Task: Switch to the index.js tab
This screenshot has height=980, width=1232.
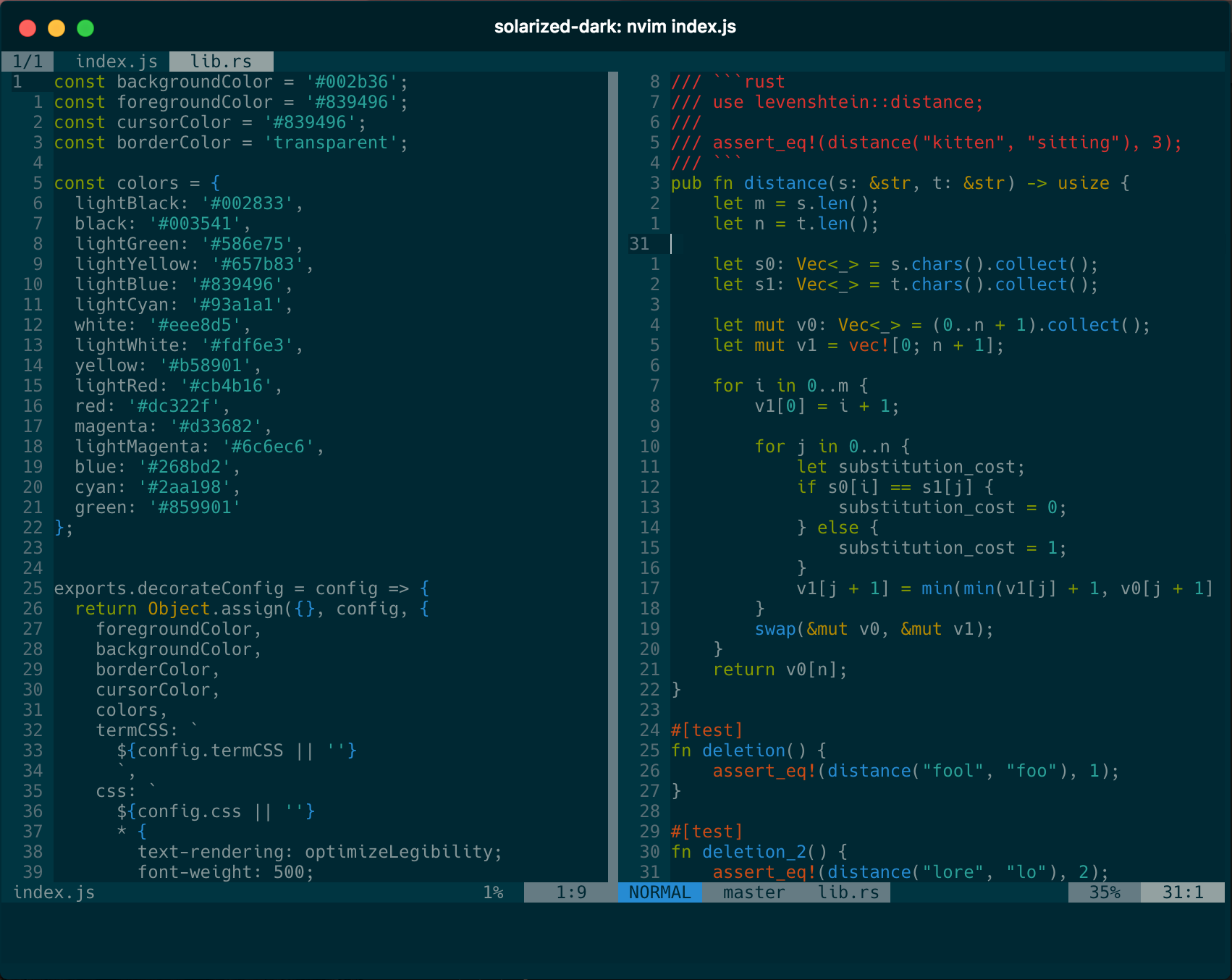Action: 117,61
